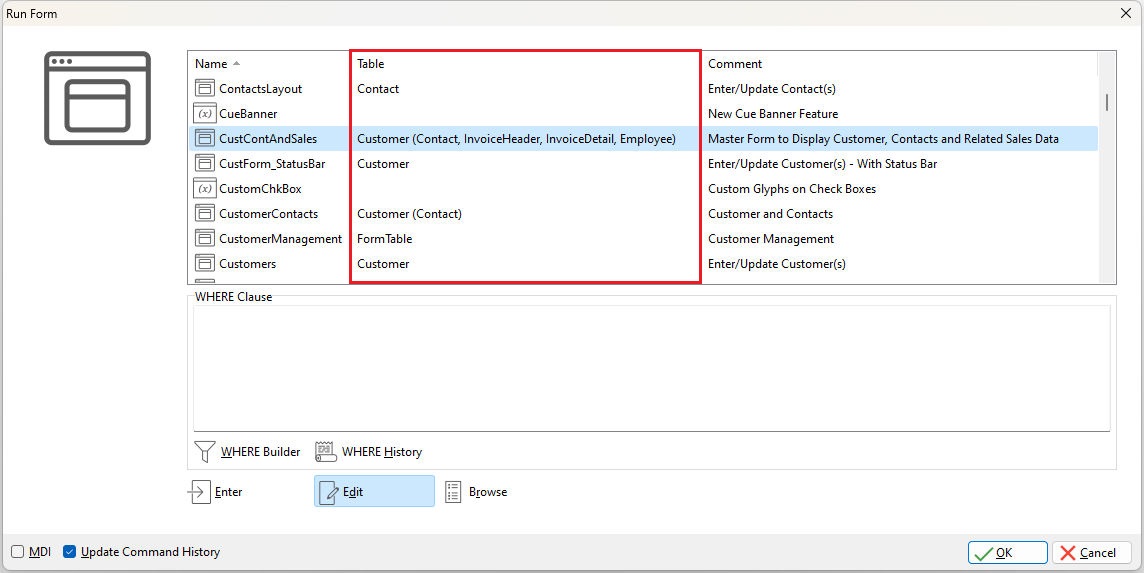Select the CustomerManagement form name
This screenshot has height=573, width=1144.
tap(281, 239)
